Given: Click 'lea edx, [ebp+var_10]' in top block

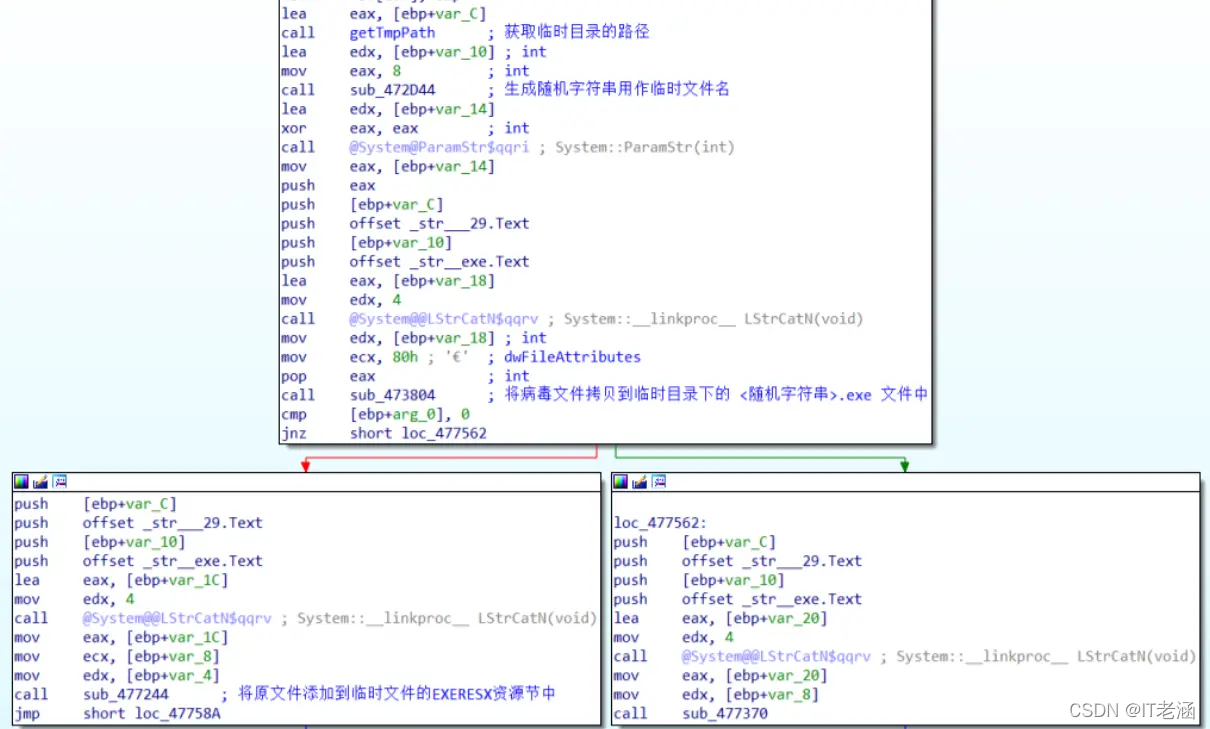Looking at the screenshot, I should 388,52.
